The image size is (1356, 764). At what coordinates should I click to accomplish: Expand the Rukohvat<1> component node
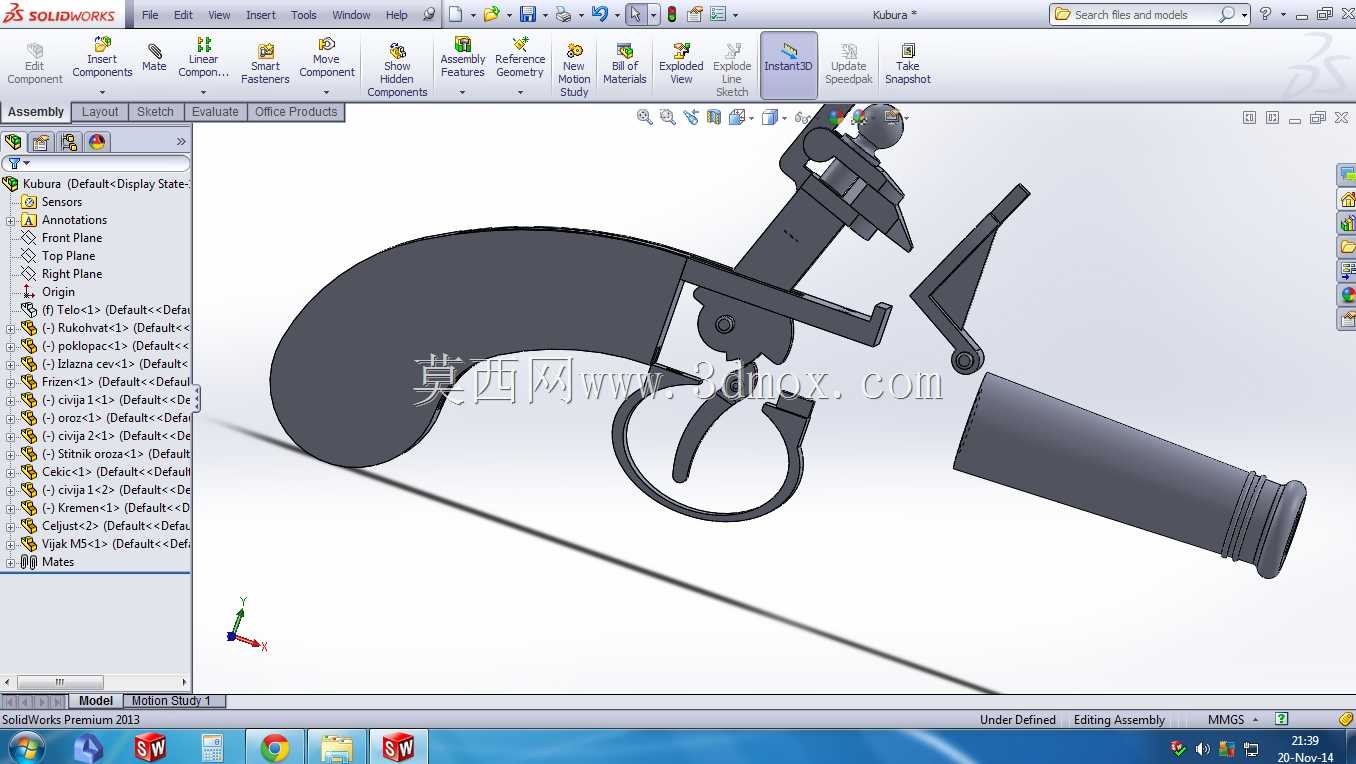pos(11,328)
